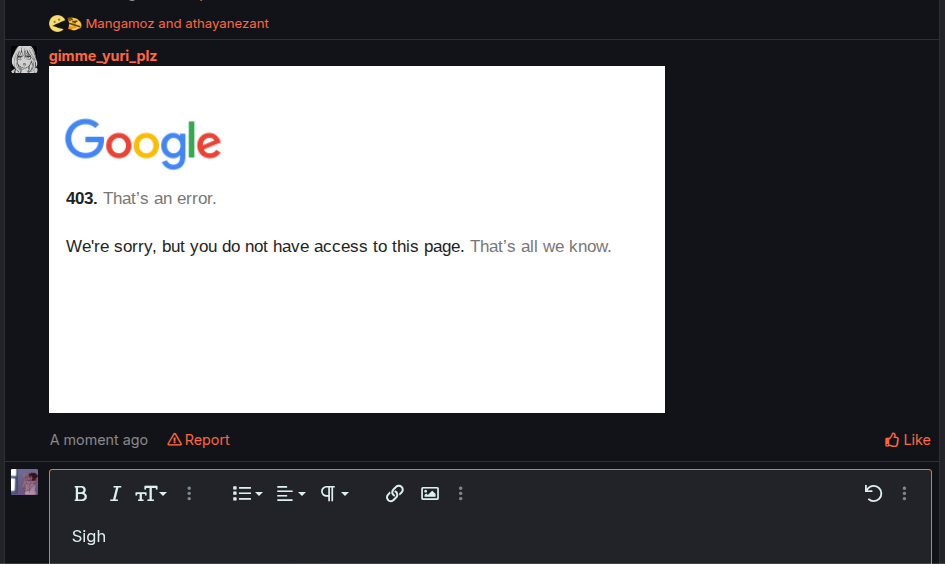Image resolution: width=945 pixels, height=564 pixels.
Task: Click your own avatar beside the editor
Action: (x=24, y=482)
